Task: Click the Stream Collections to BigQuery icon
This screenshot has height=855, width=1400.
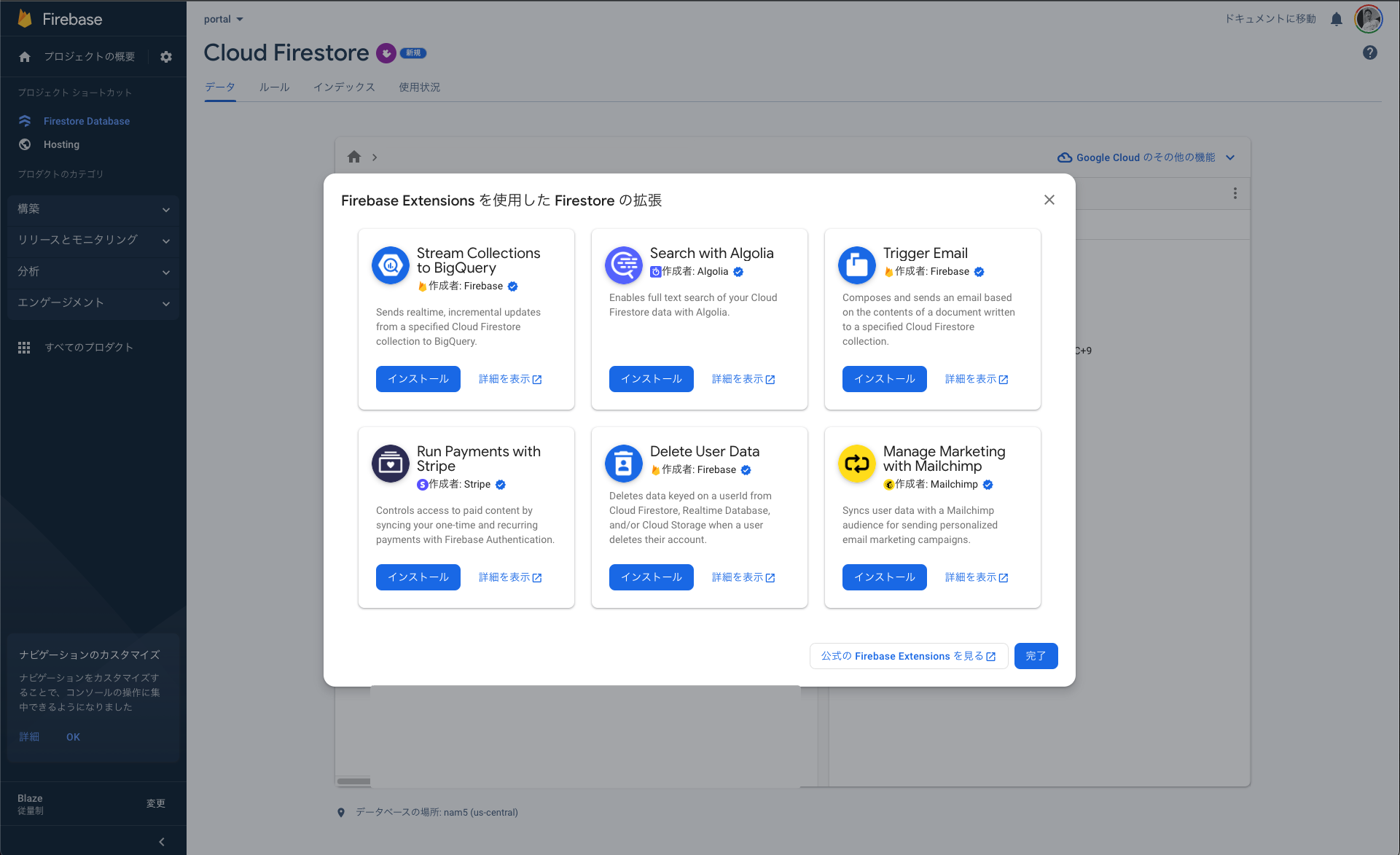Action: (x=391, y=265)
